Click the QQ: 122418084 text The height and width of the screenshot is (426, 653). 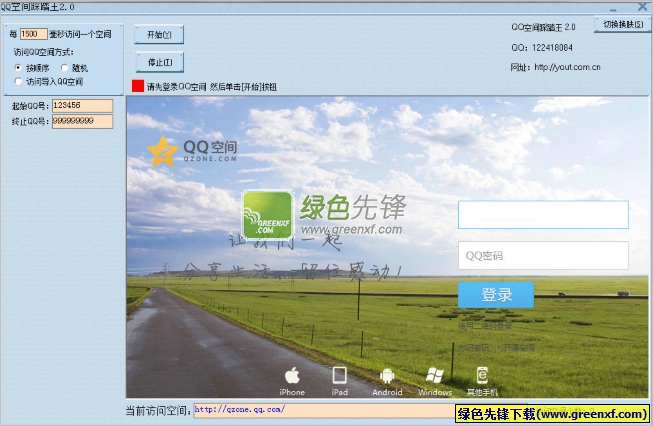coord(542,48)
